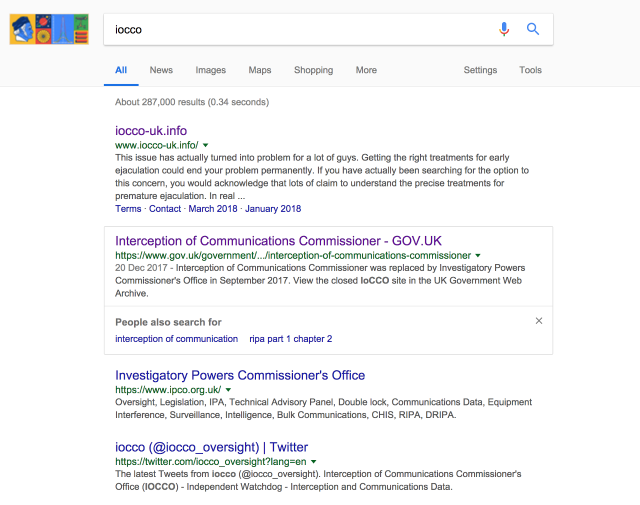Expand dropdown arrow beside ipco.org.uk URL
Image resolution: width=640 pixels, height=505 pixels.
pyautogui.click(x=229, y=390)
